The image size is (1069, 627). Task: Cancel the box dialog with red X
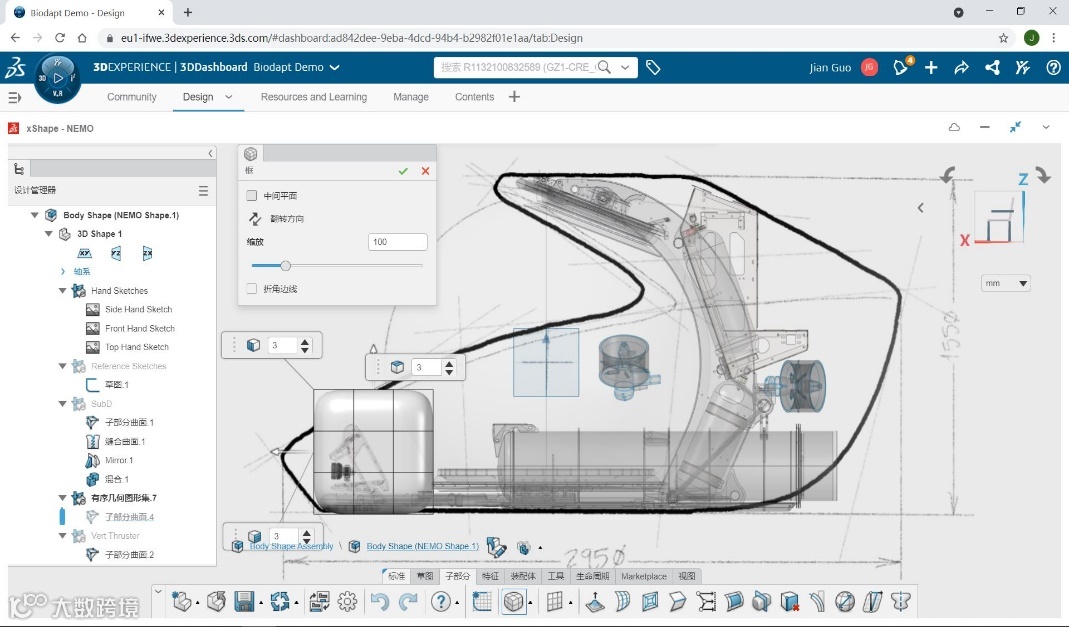425,171
